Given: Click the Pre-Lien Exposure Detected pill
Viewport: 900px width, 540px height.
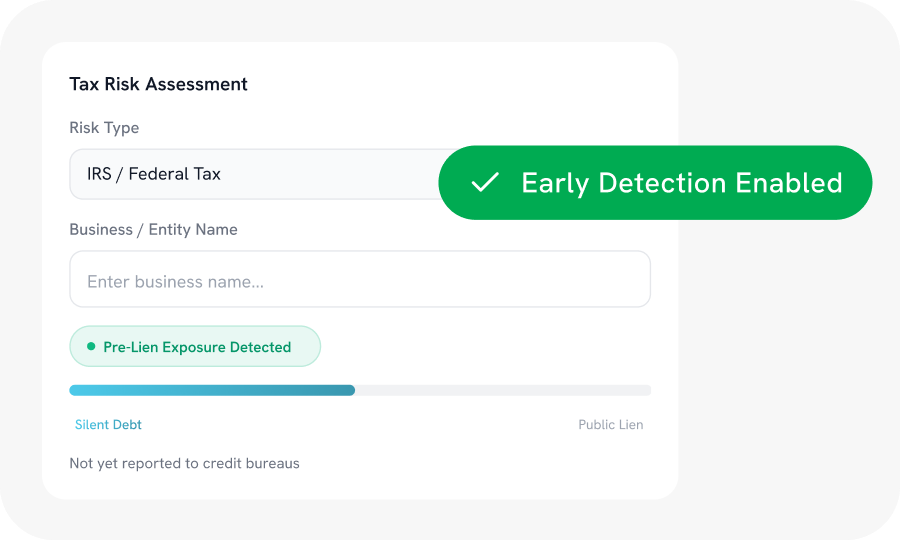Looking at the screenshot, I should coord(195,346).
